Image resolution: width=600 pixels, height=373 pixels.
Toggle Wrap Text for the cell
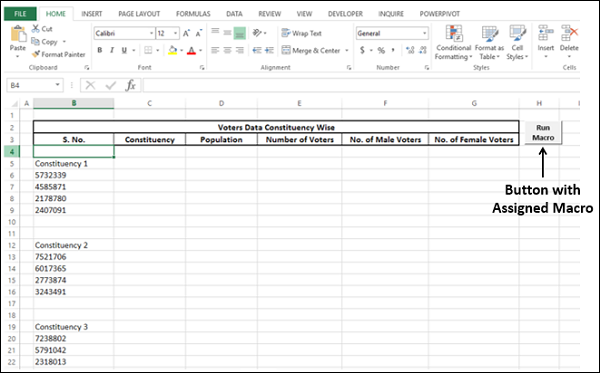[x=302, y=33]
